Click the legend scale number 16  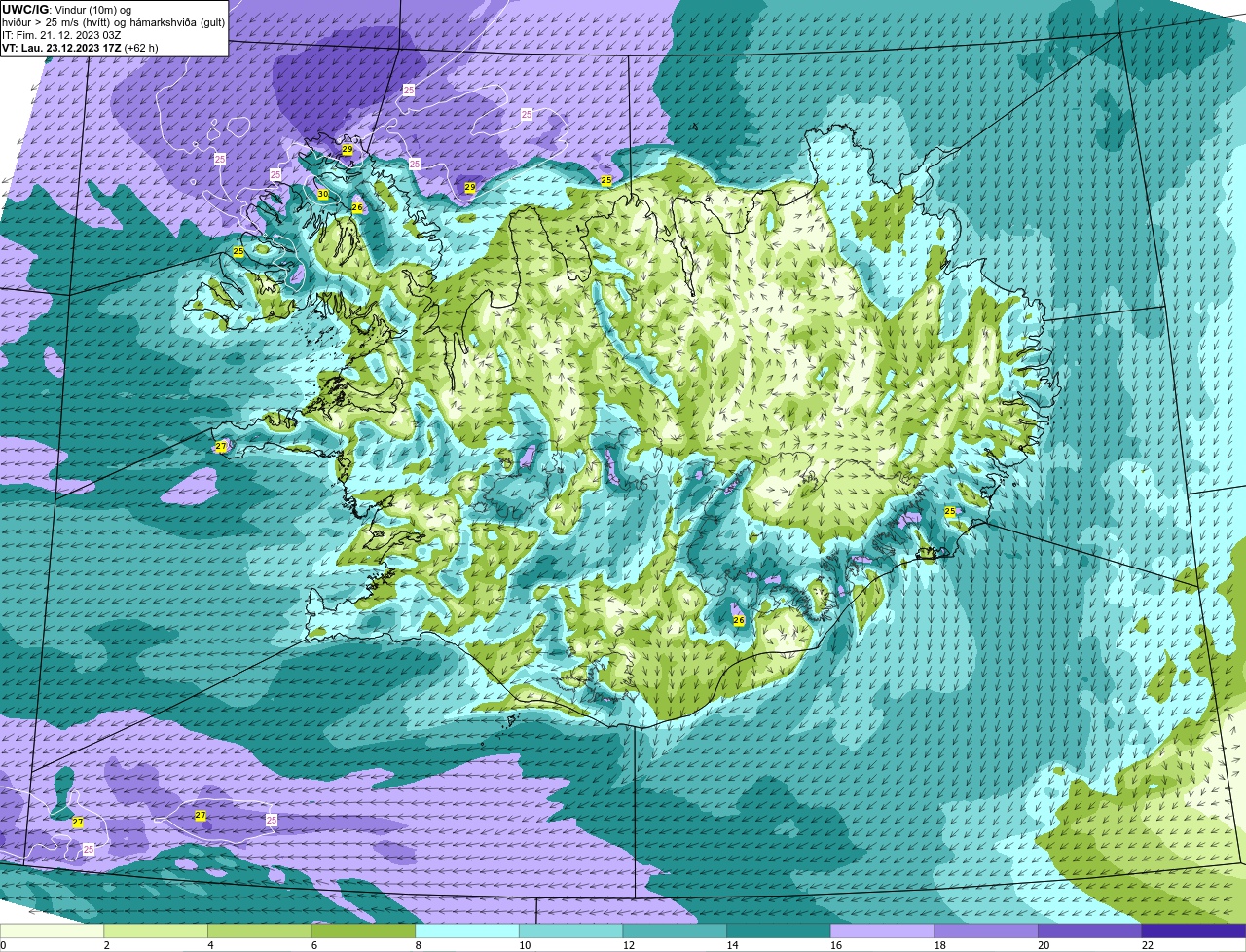[836, 945]
